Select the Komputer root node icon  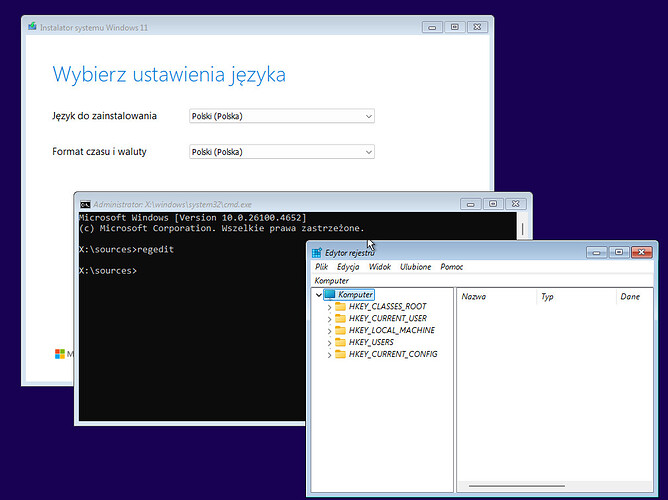329,294
